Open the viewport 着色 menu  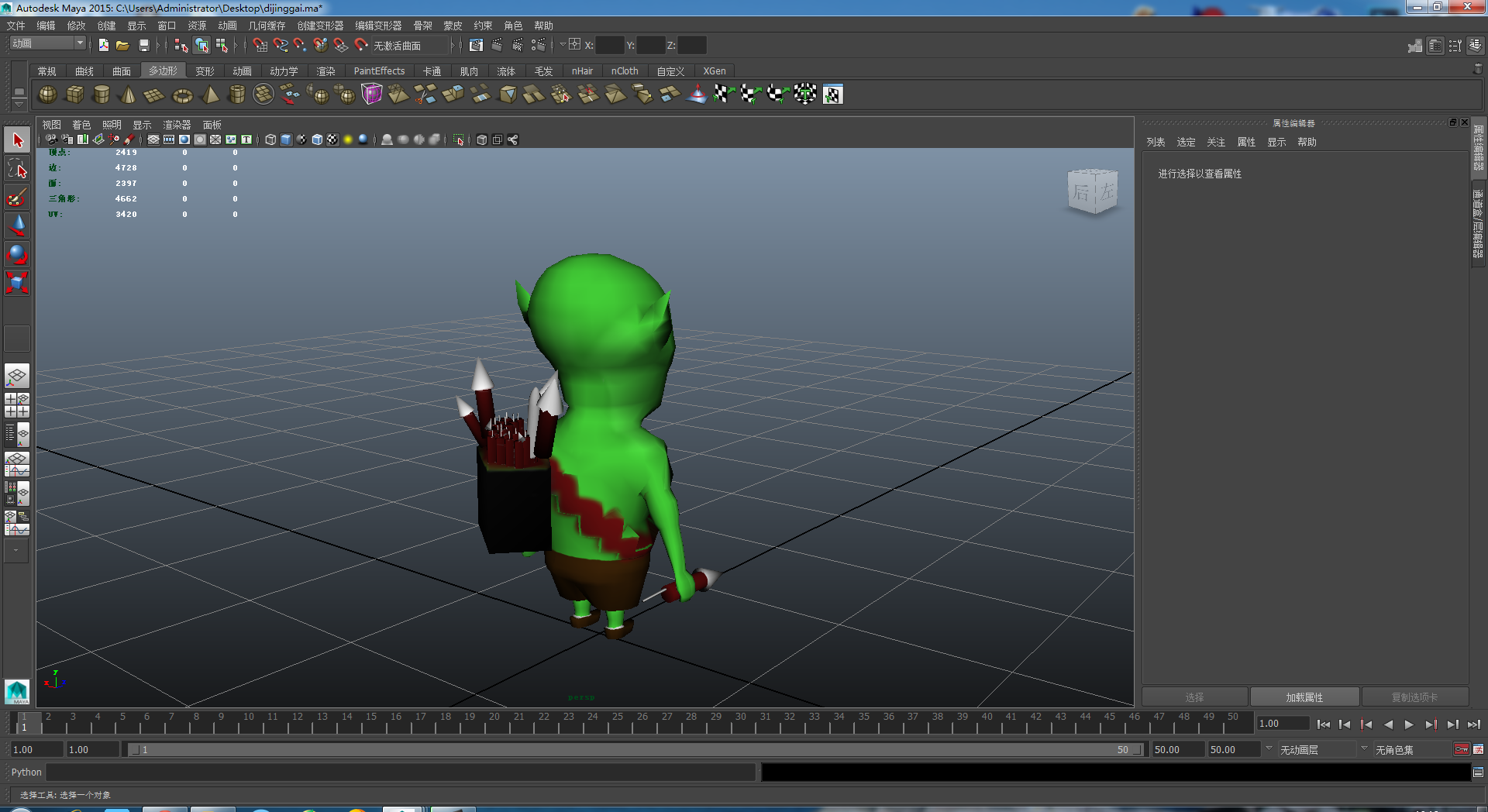click(x=81, y=125)
